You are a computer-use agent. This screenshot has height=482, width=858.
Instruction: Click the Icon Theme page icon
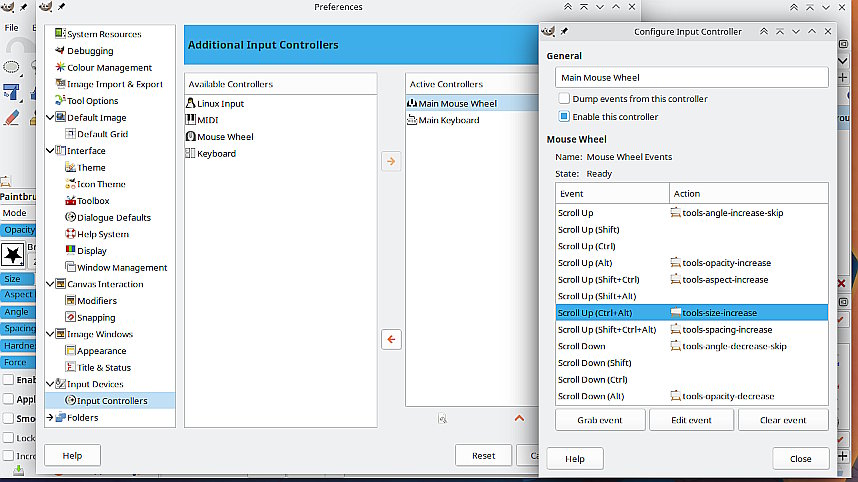70,184
